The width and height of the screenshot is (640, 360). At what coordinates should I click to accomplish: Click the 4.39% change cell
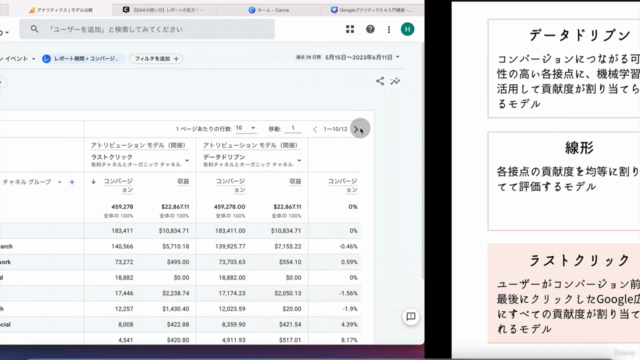pos(349,324)
